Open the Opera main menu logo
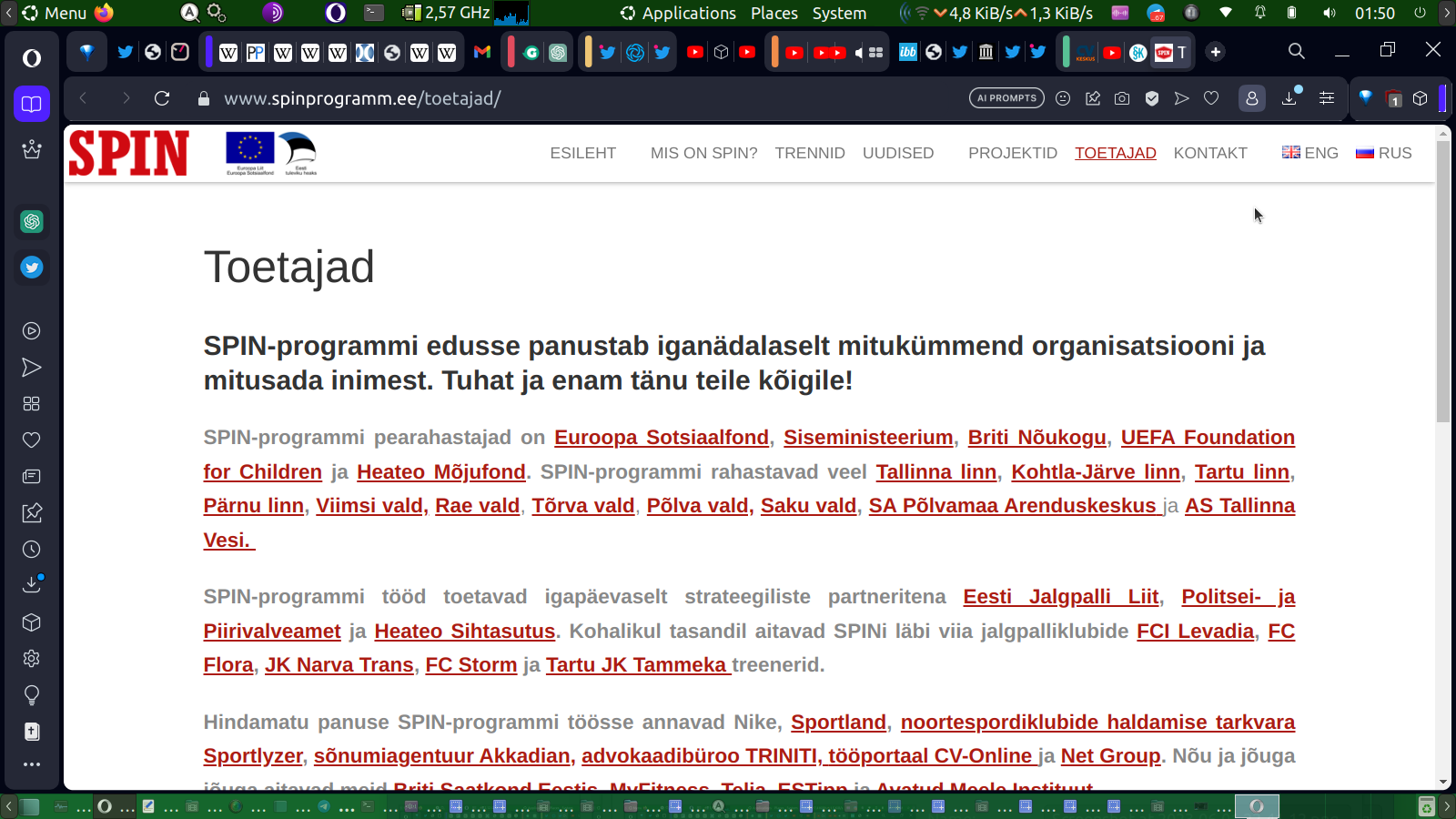This screenshot has width=1456, height=819. click(32, 58)
